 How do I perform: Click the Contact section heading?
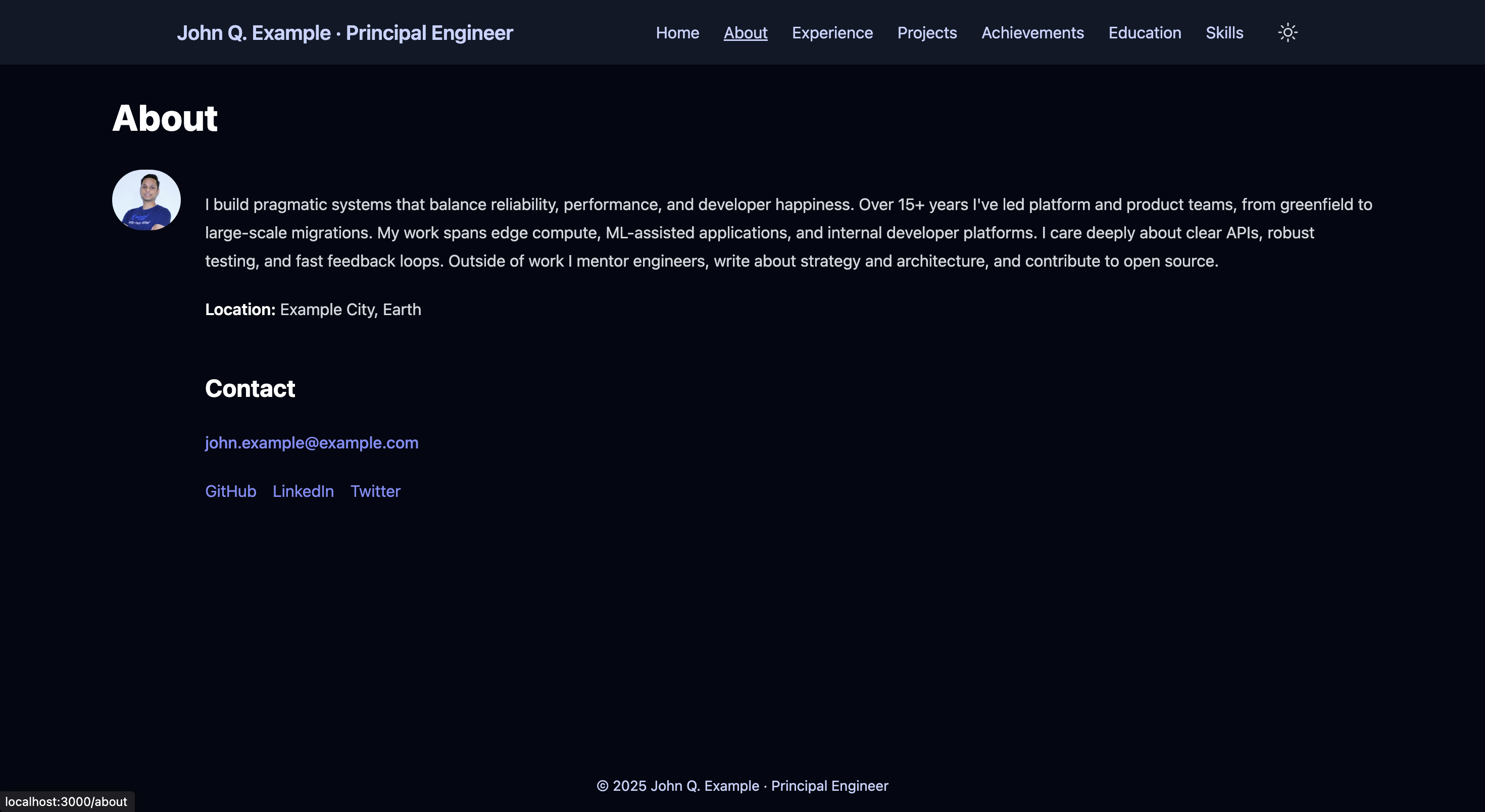tap(250, 388)
